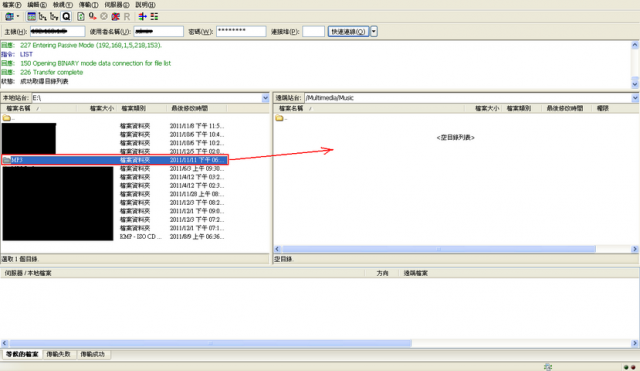Click the 快速連線(Q) button
Viewport: 640px width, 371px height.
[348, 31]
